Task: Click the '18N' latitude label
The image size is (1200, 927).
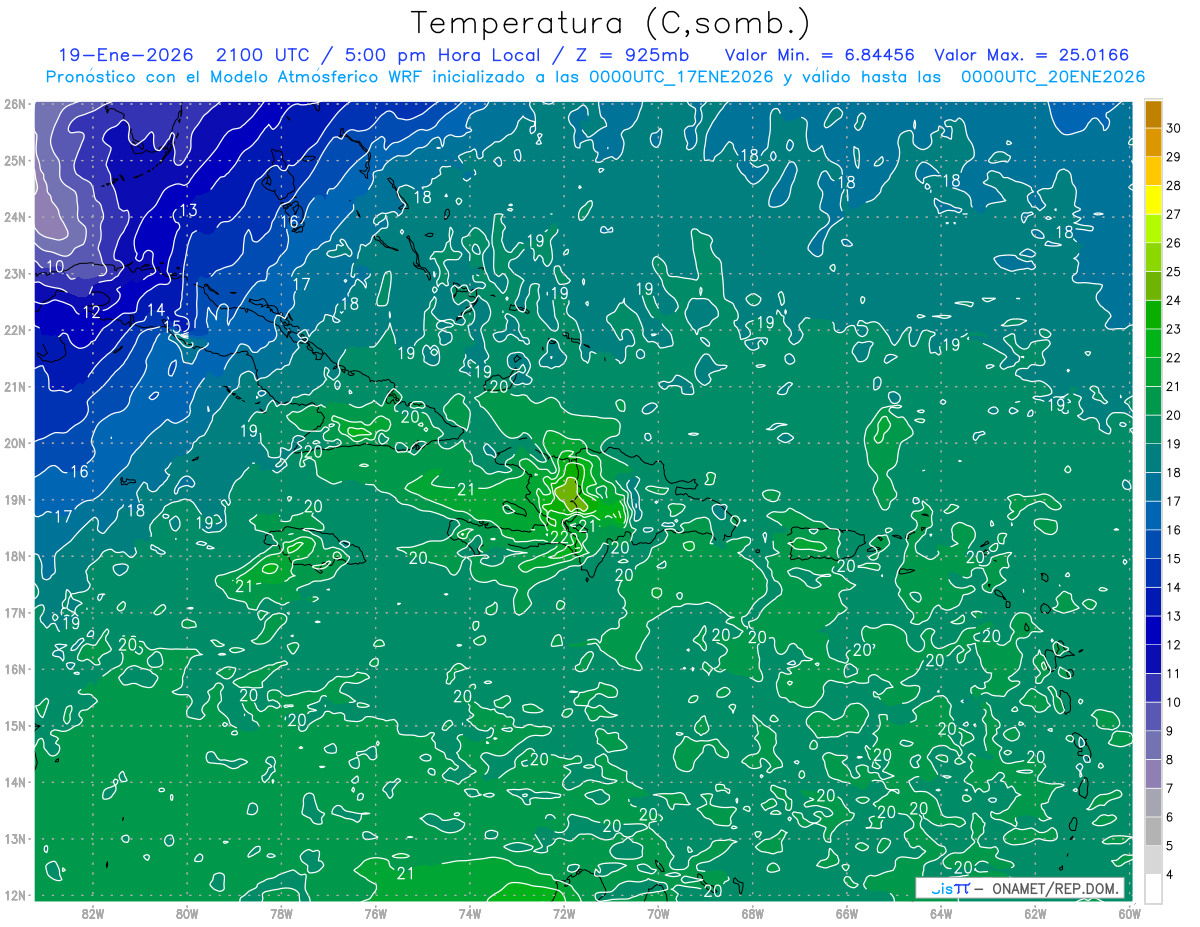Action: click(14, 556)
